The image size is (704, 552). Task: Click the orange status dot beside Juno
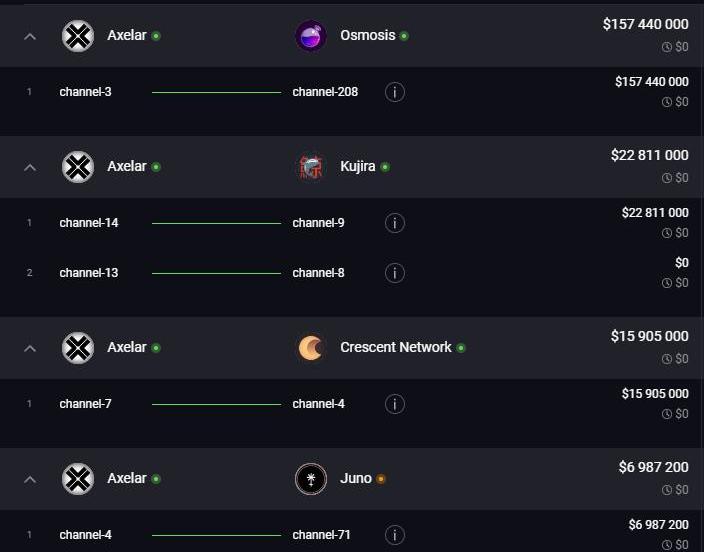coord(381,479)
